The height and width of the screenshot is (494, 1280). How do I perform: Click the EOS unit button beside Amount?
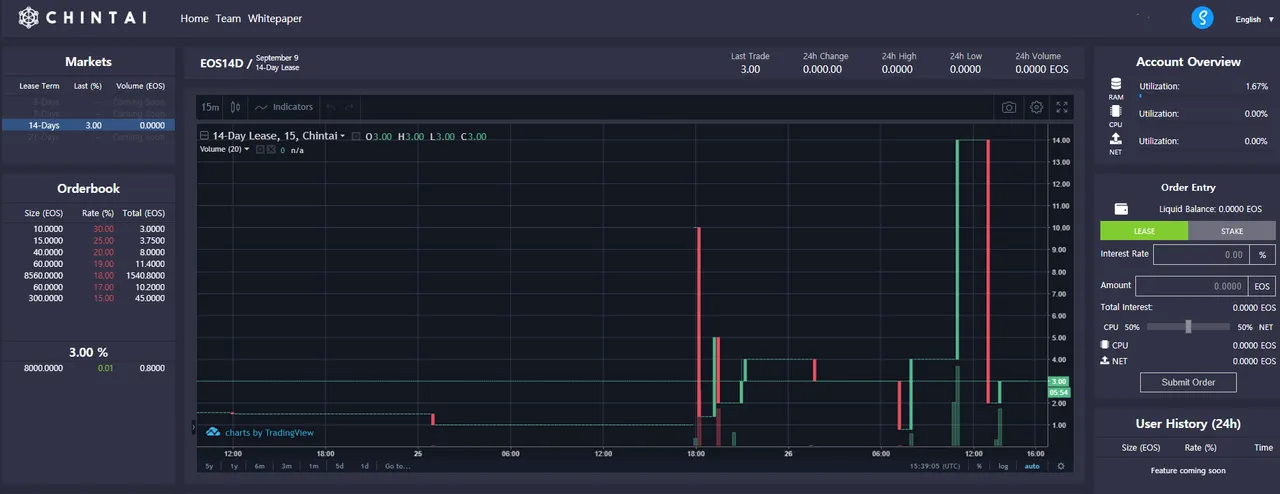1264,286
